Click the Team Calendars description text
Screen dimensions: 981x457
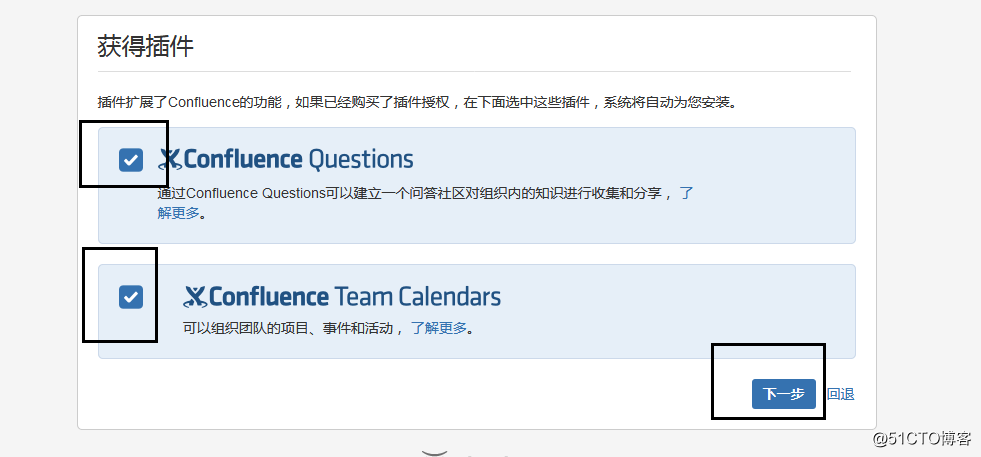click(x=292, y=328)
